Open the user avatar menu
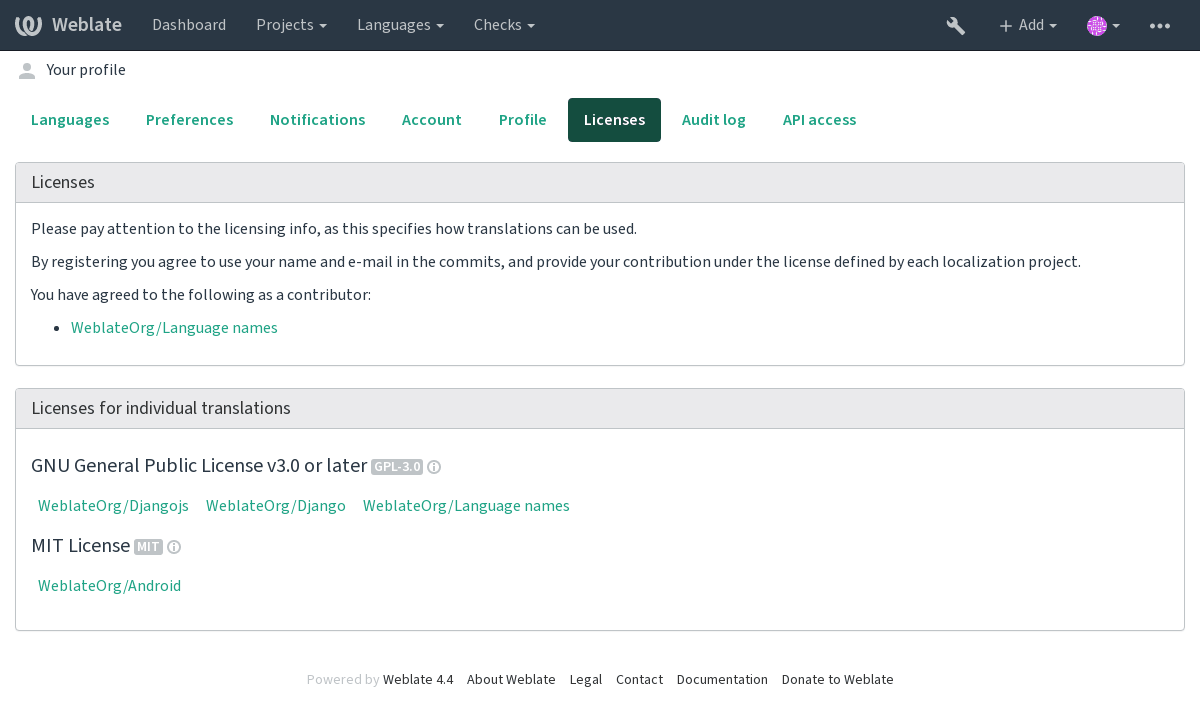Screen dimensions: 1200x713 [x=1103, y=26]
